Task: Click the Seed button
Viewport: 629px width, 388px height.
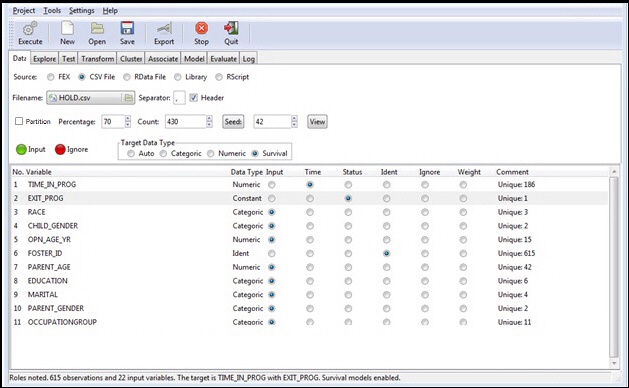Action: point(233,122)
